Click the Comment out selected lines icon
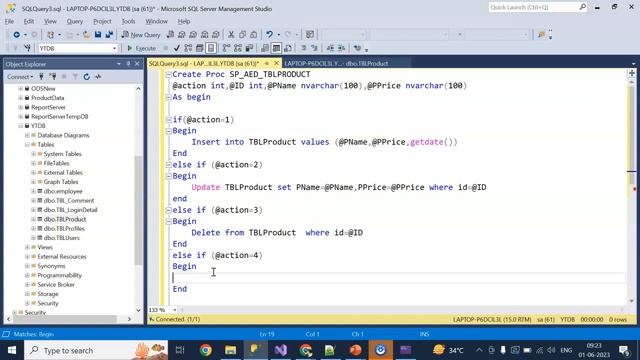640x360 pixels. [x=303, y=48]
